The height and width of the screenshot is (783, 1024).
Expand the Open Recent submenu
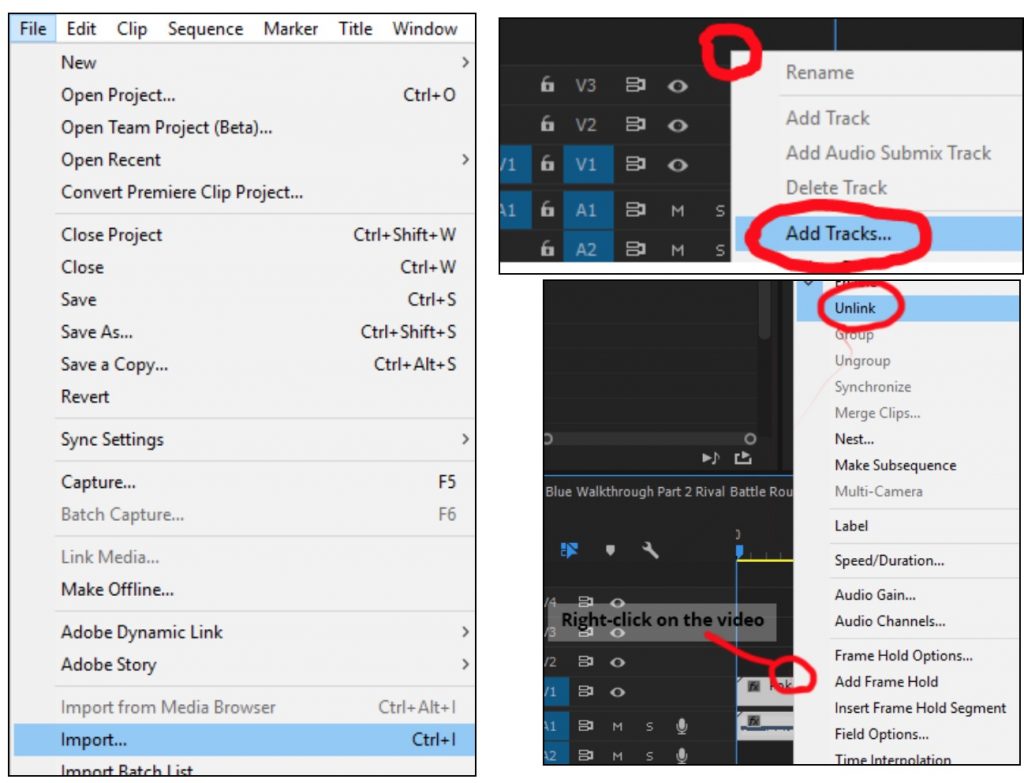click(465, 160)
